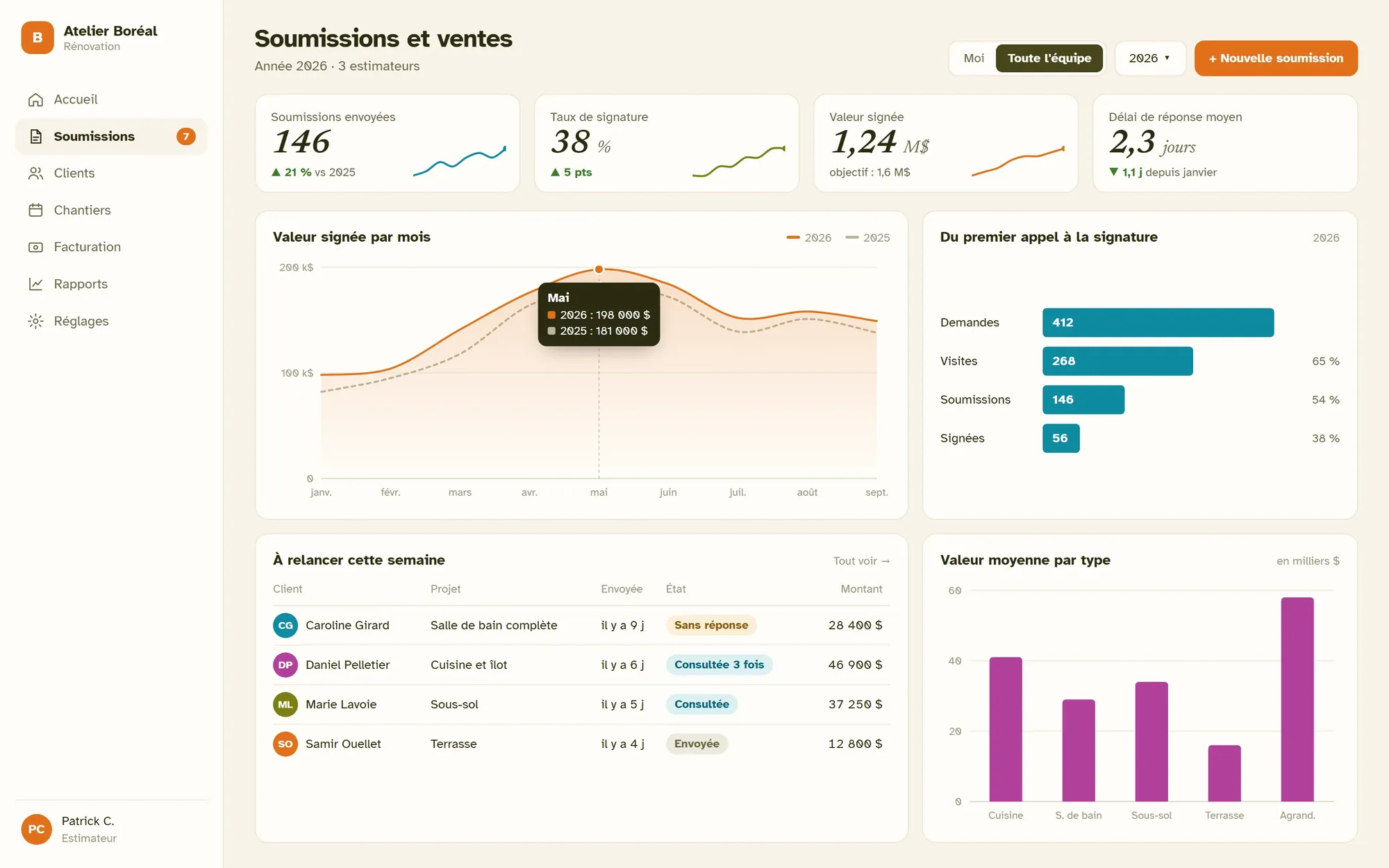1389x868 pixels.
Task: Click the ML avatar for Marie Lavoie
Action: coord(285,704)
